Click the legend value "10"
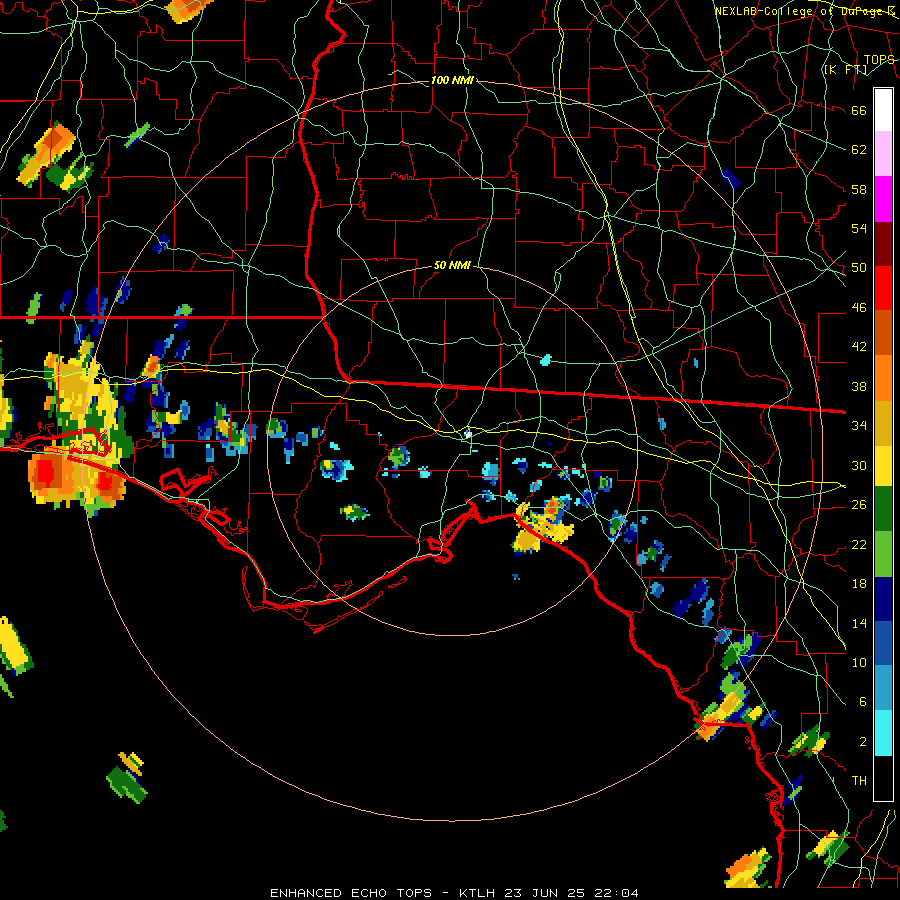The image size is (900, 900). [859, 662]
